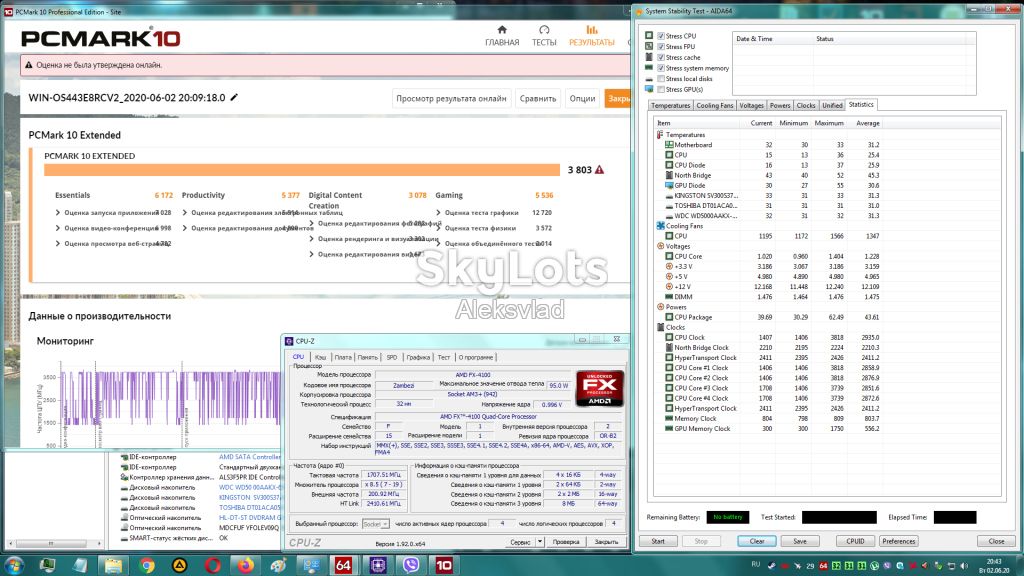Screen dimensions: 1024x576
Task: Click AIDA64 Preferences button
Action: (x=899, y=541)
